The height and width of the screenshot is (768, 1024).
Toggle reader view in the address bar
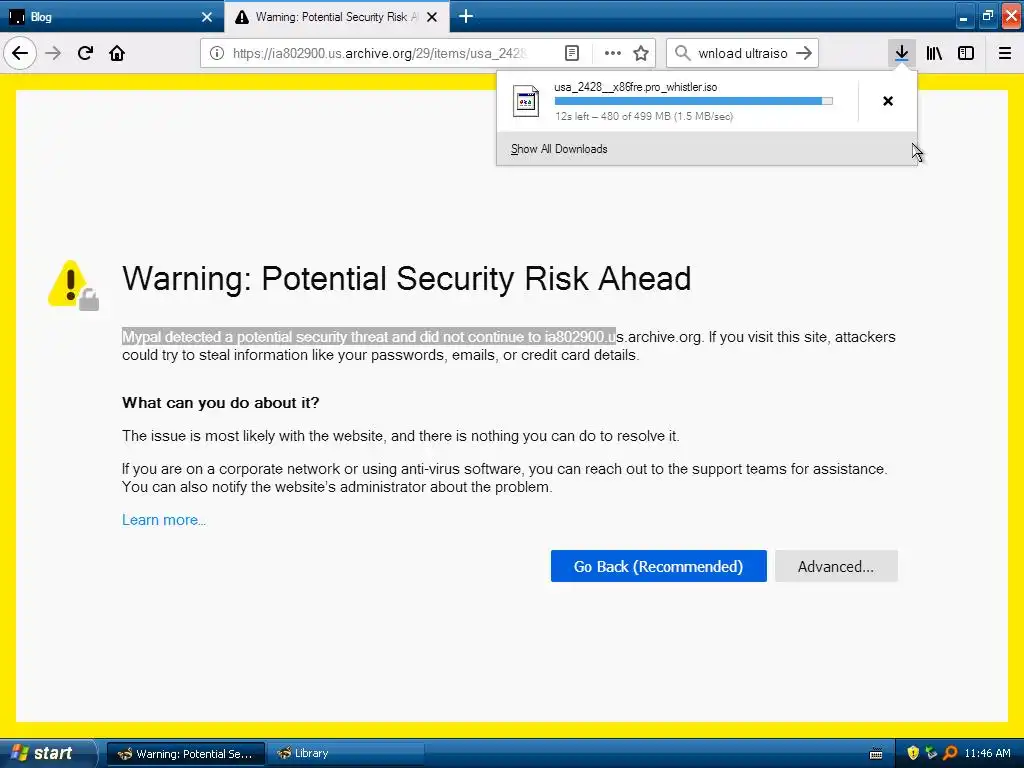[x=571, y=53]
